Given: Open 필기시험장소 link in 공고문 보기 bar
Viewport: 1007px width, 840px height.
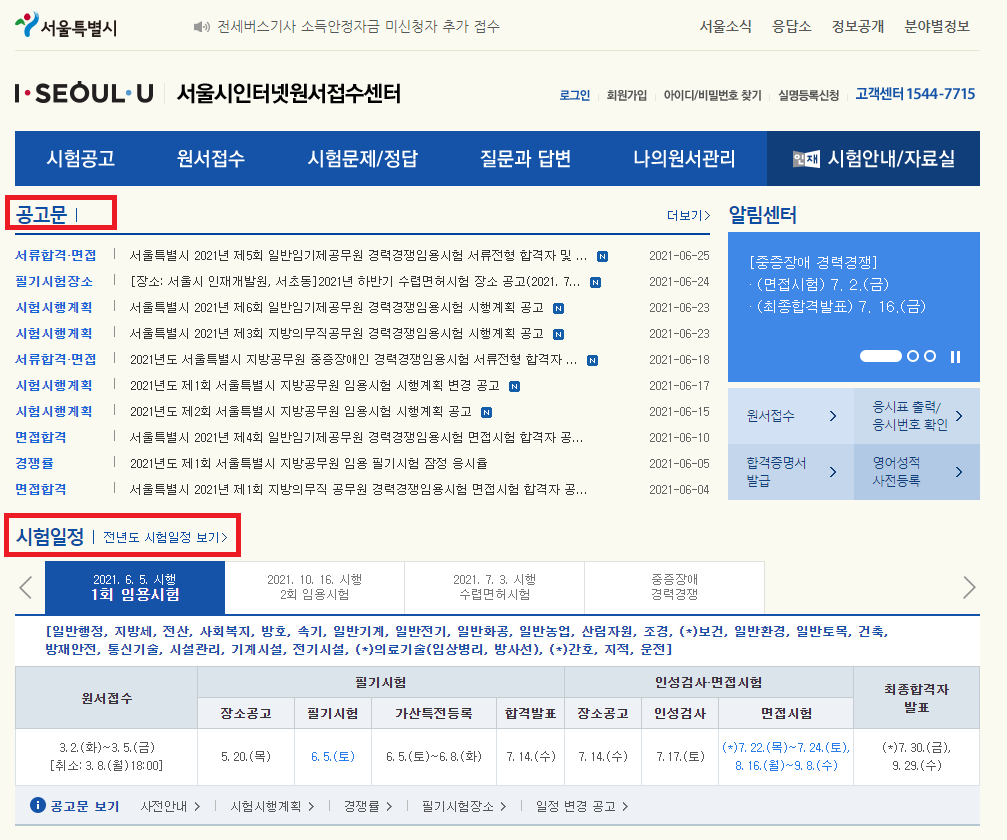Looking at the screenshot, I should coord(464,806).
